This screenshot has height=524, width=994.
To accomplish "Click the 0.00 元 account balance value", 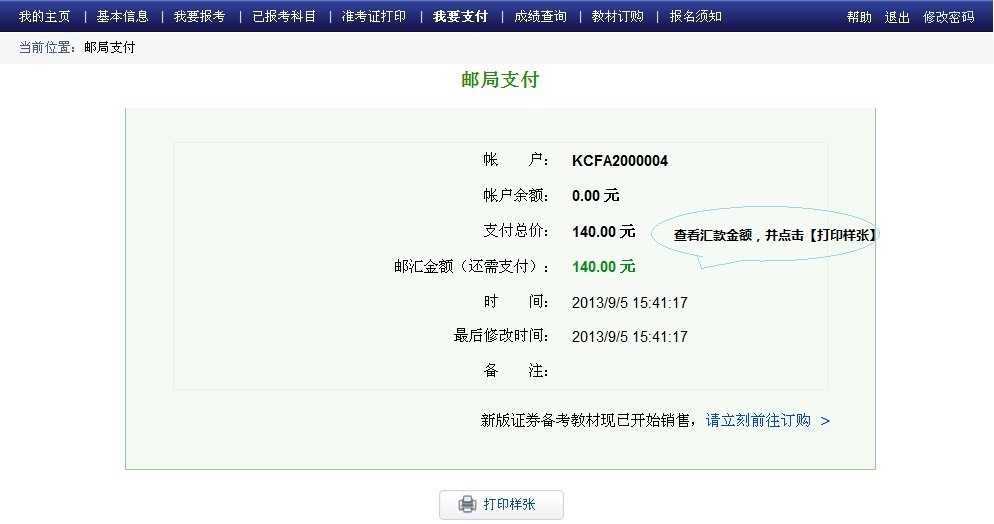I will 595,196.
